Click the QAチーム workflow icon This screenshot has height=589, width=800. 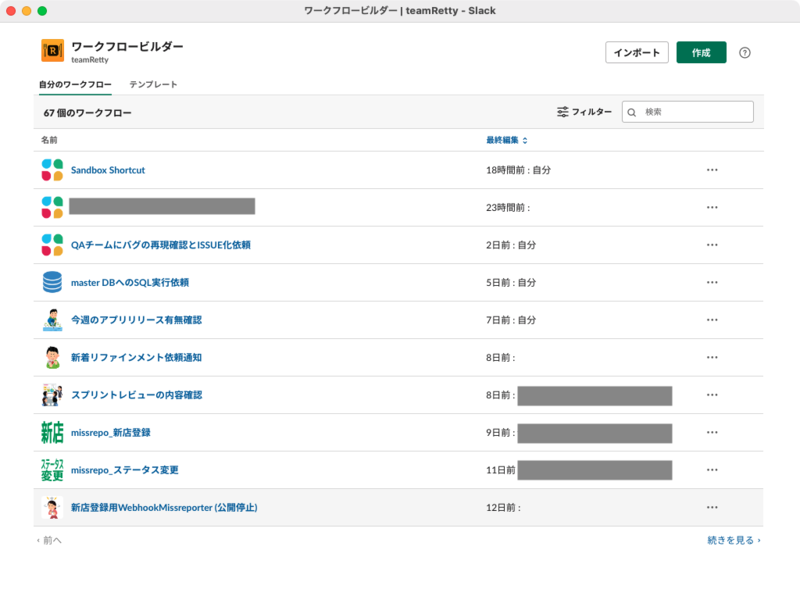coord(52,245)
